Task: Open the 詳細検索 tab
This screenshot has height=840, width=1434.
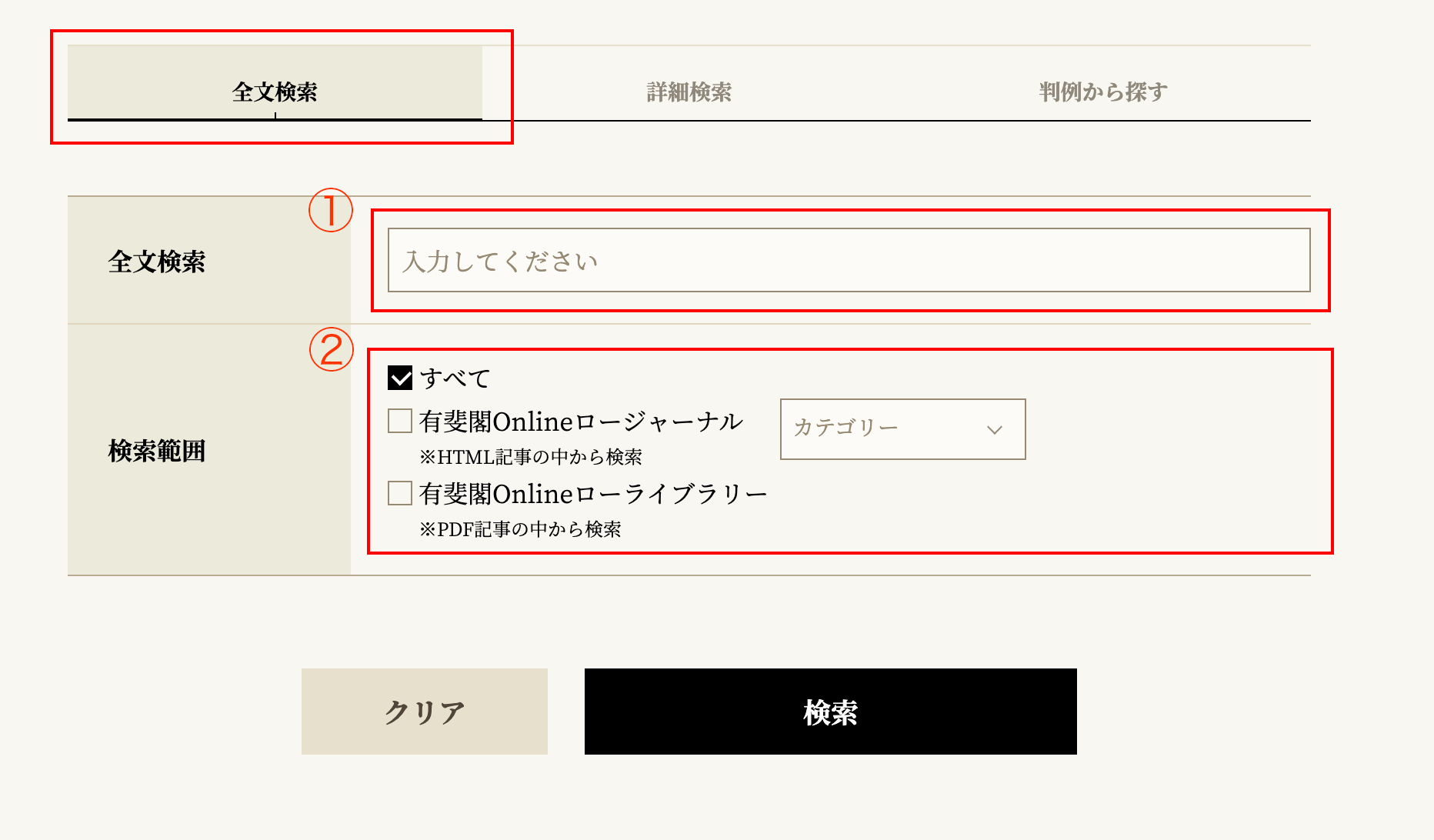Action: click(689, 92)
